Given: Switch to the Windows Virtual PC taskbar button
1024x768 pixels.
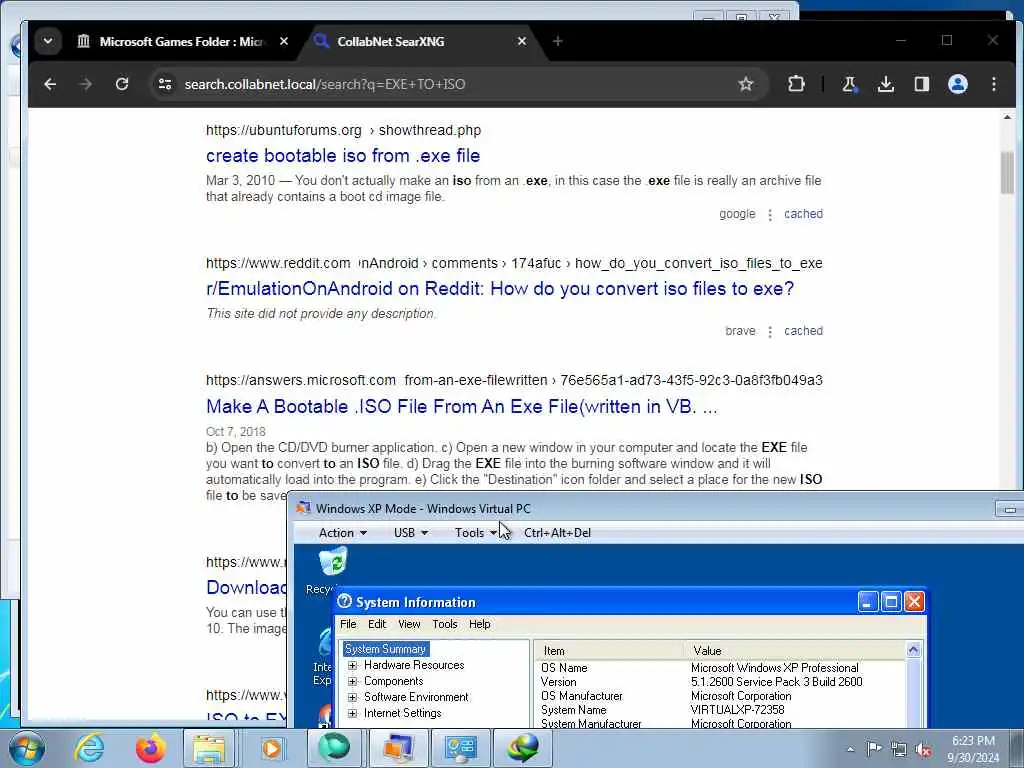Looking at the screenshot, I should pyautogui.click(x=398, y=748).
